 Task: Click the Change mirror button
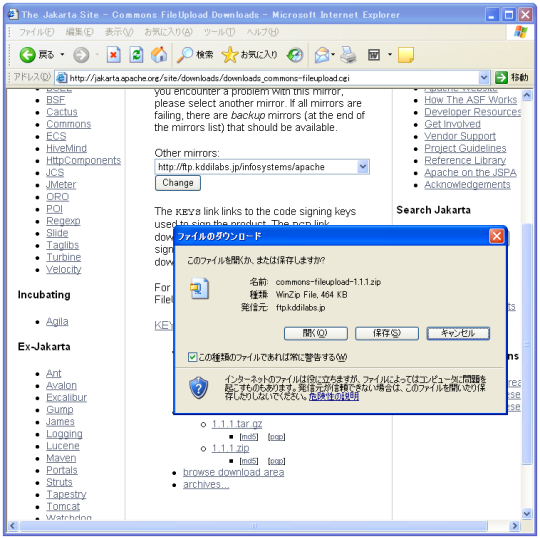coord(178,183)
